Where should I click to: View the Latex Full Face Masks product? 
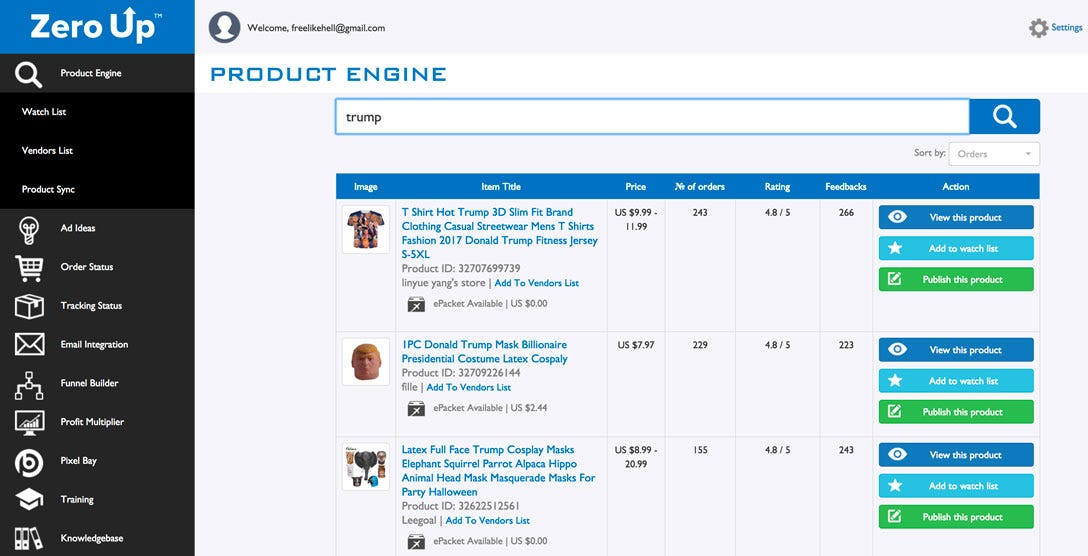click(x=956, y=455)
